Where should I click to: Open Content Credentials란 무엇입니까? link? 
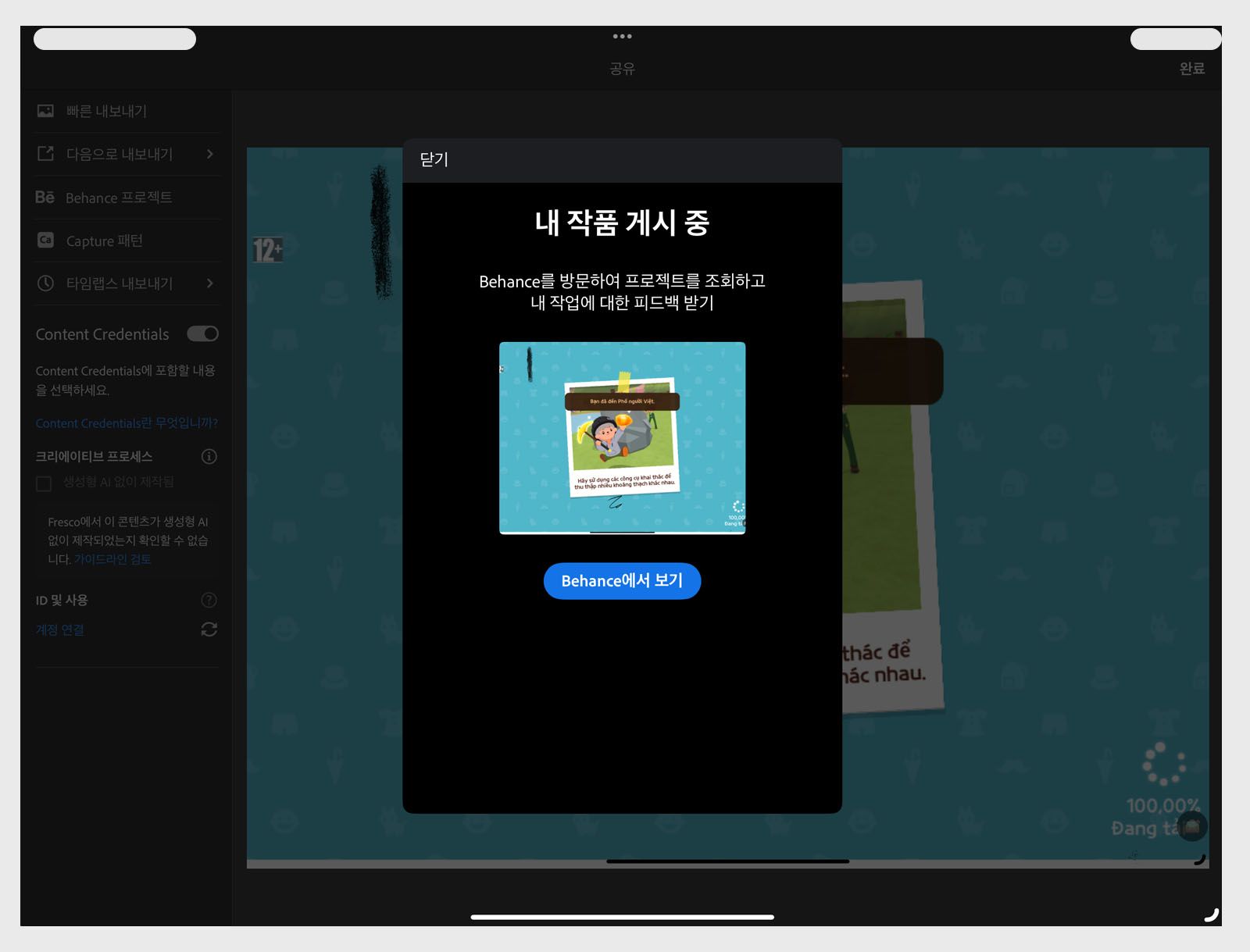pos(127,423)
